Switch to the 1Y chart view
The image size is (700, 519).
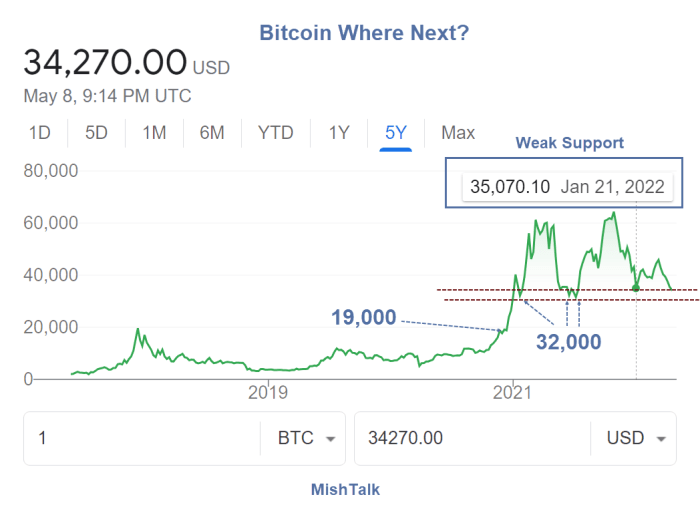pyautogui.click(x=339, y=133)
